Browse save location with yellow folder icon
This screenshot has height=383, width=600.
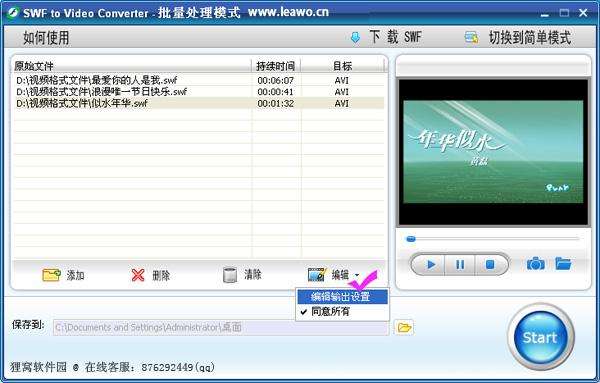[x=404, y=328]
